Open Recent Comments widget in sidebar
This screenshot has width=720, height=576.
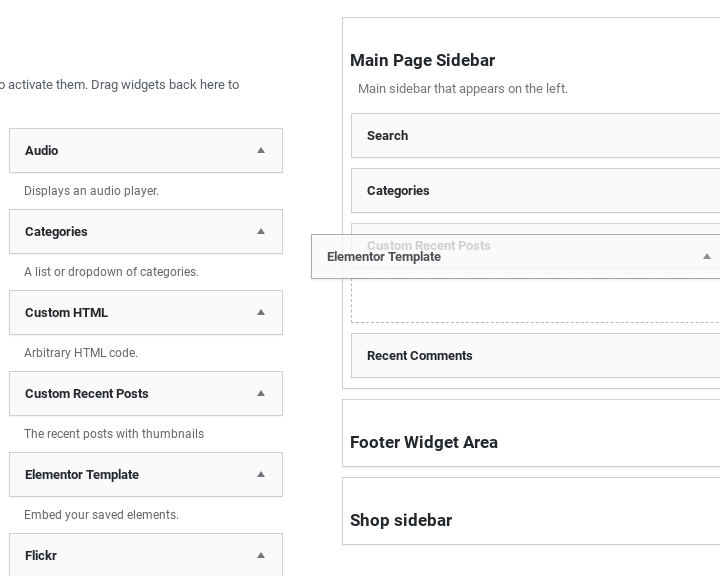point(420,356)
